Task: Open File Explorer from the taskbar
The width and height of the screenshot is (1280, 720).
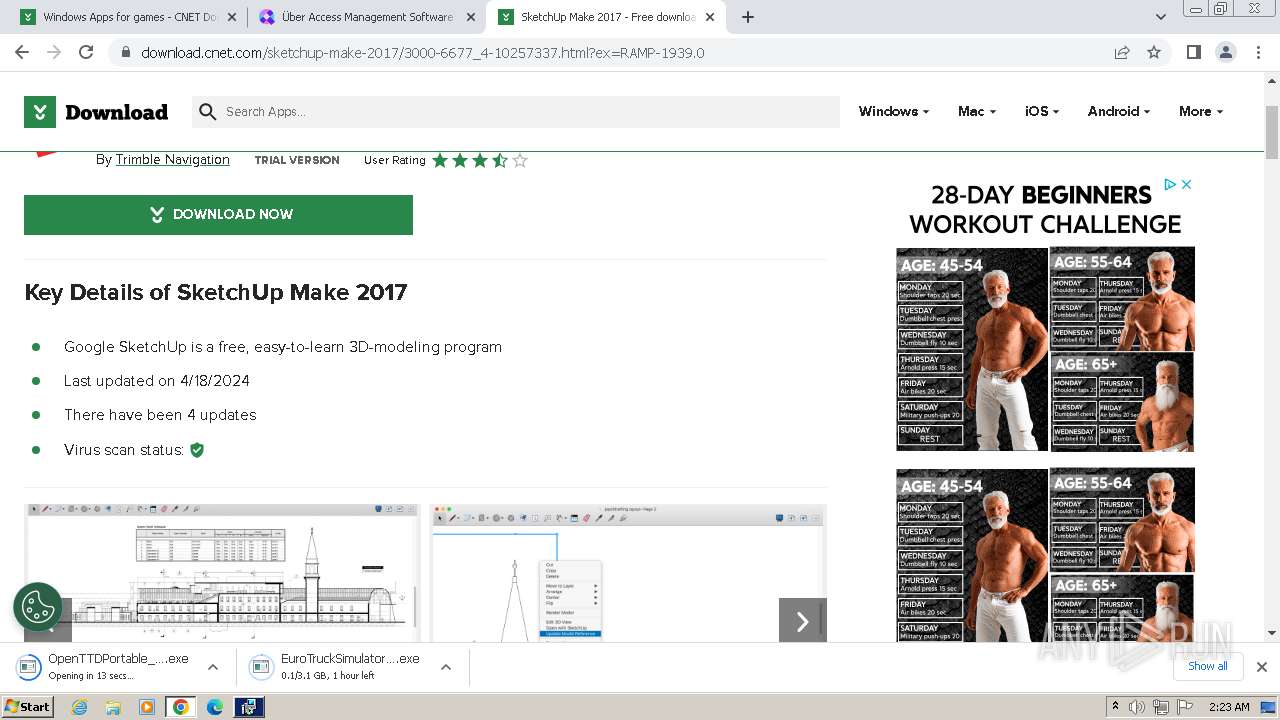Action: click(x=113, y=707)
